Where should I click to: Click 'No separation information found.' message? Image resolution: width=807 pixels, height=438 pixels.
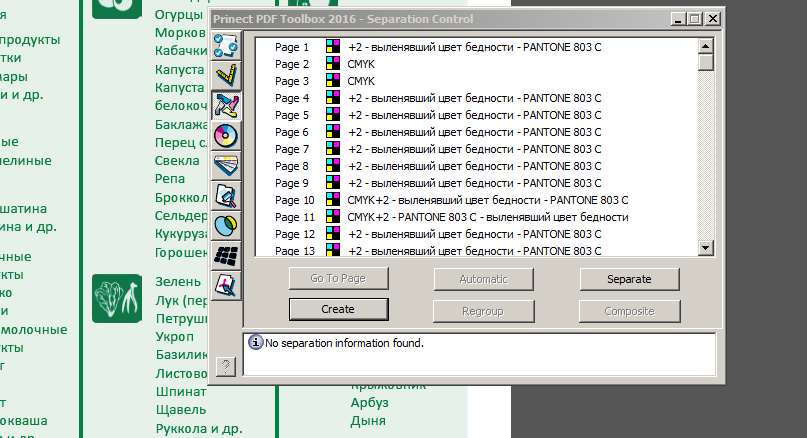344,343
